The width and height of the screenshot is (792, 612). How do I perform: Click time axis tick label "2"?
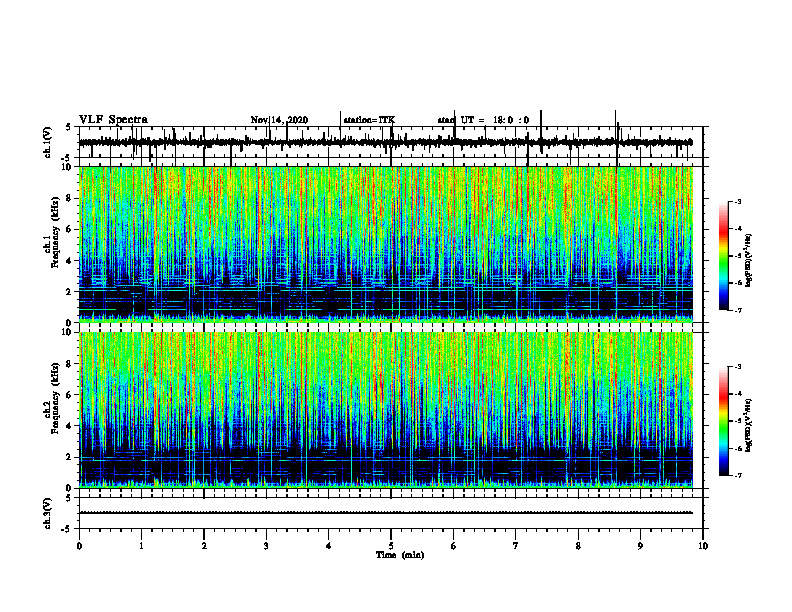pos(204,546)
